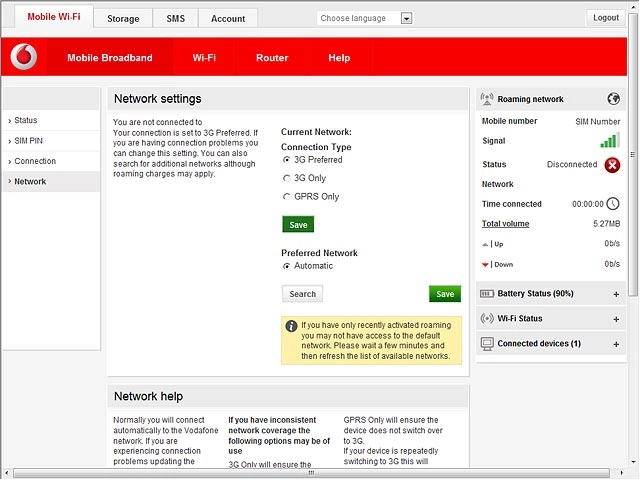Click the vertical scrollbar thumb
This screenshot has width=640, height=480.
[x=633, y=154]
